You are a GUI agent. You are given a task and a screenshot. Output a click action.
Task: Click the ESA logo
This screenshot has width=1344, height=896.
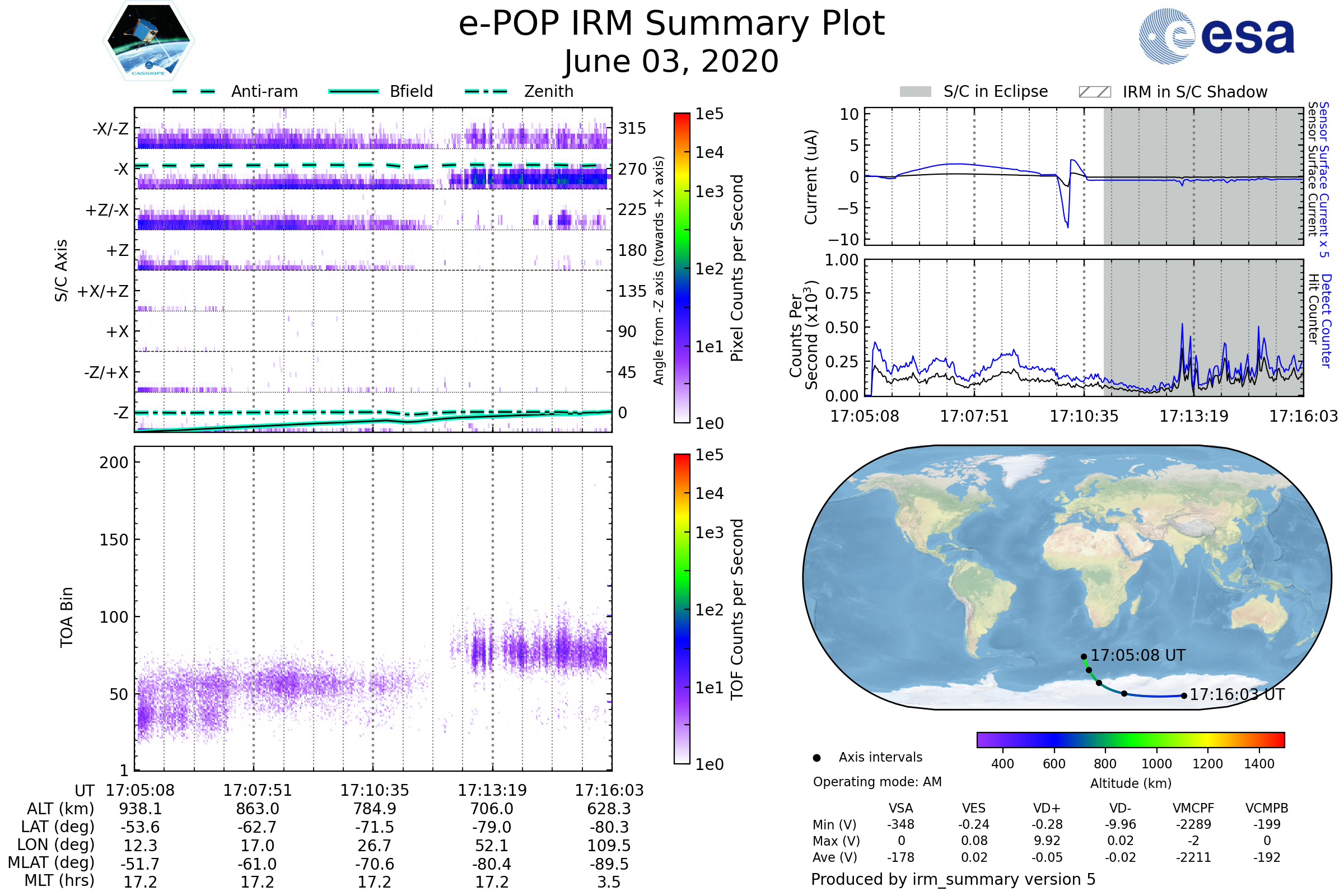[x=1216, y=36]
